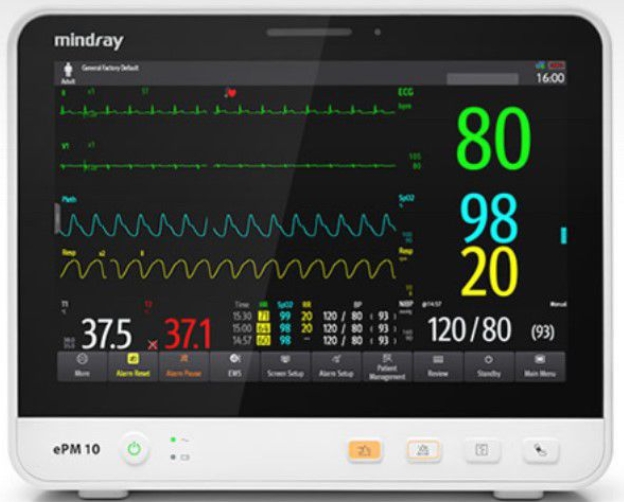This screenshot has width=624, height=502.
Task: Tap the network status icon near clock
Action: coord(540,66)
